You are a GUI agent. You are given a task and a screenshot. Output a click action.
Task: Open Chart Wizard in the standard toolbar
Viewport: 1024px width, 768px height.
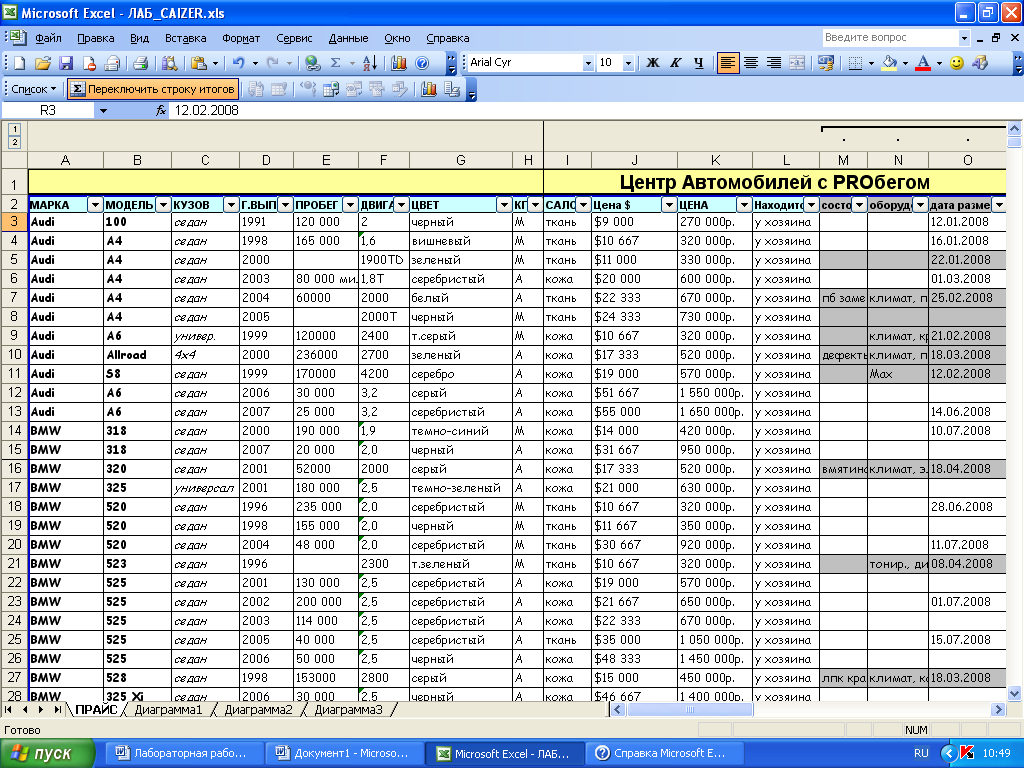[x=399, y=63]
